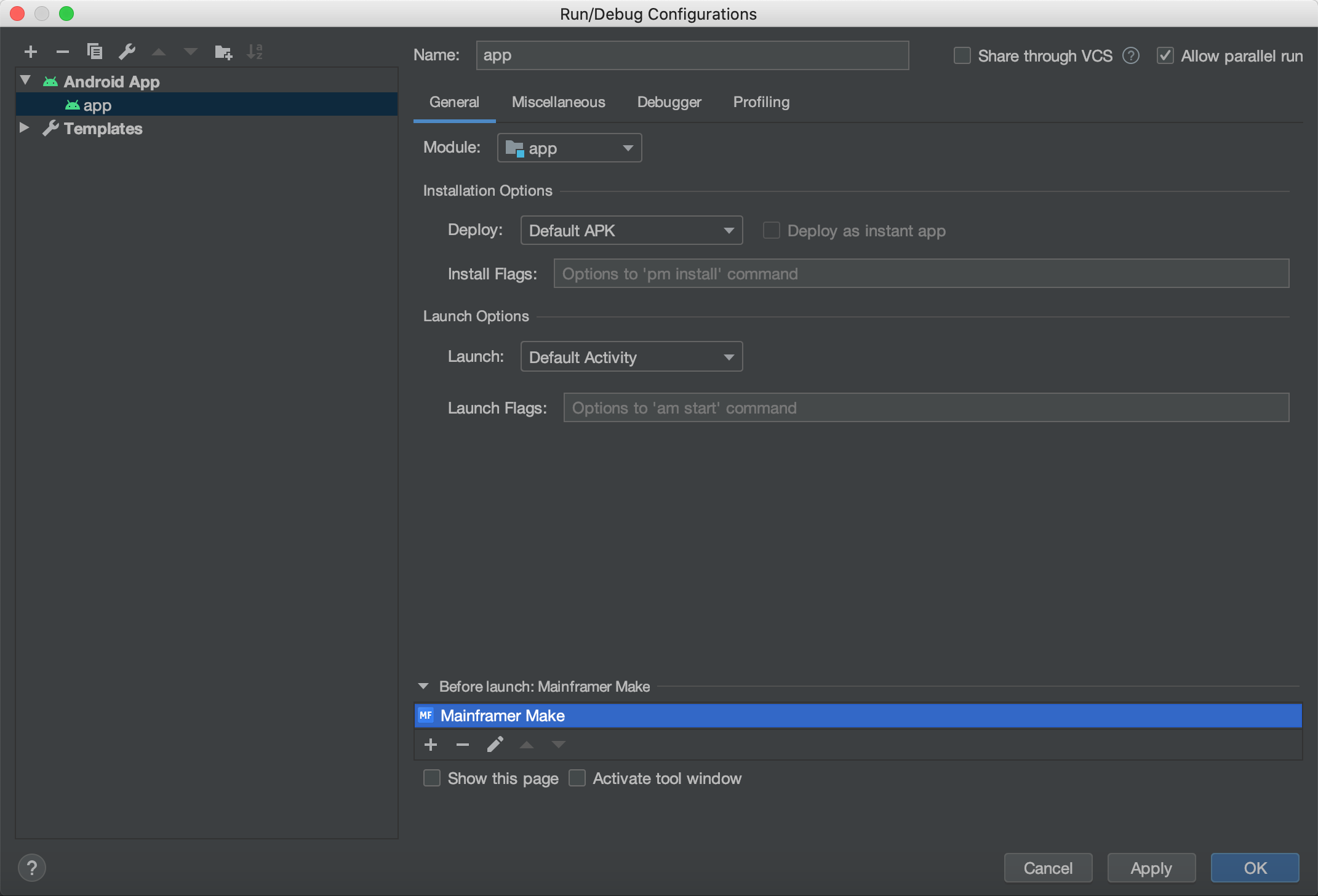Open the Deploy dropdown showing Default APK

pyautogui.click(x=631, y=230)
